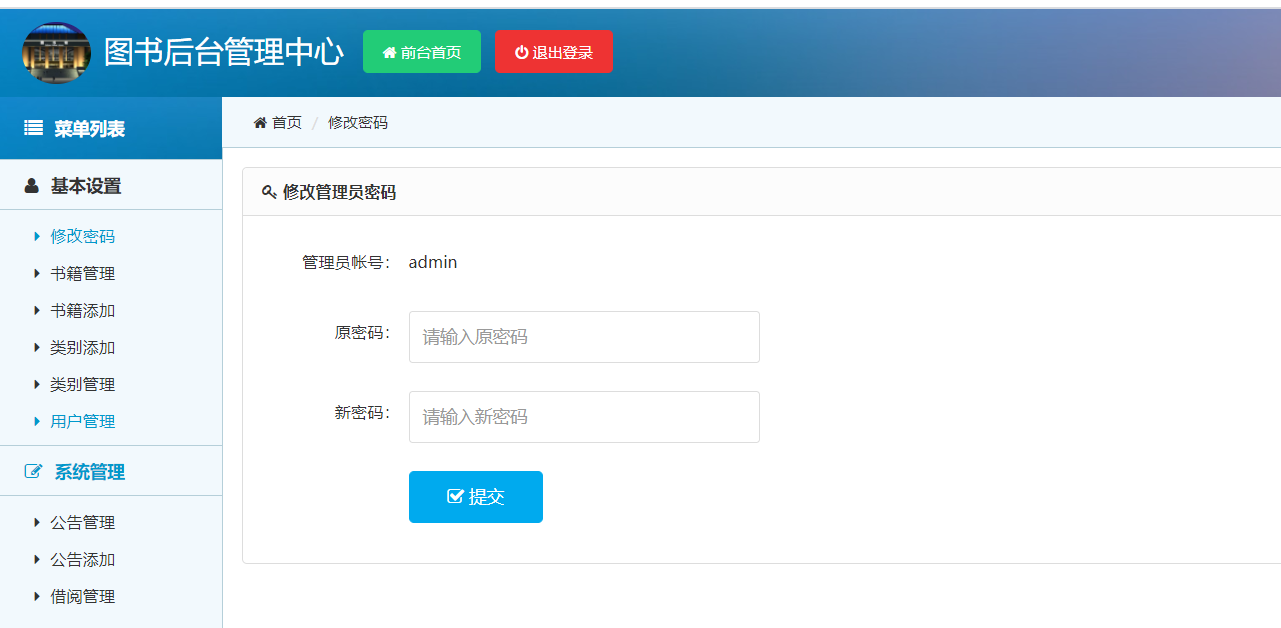Click the 修改管理员密码 panel heading
Image resolution: width=1281 pixels, height=628 pixels.
point(340,192)
